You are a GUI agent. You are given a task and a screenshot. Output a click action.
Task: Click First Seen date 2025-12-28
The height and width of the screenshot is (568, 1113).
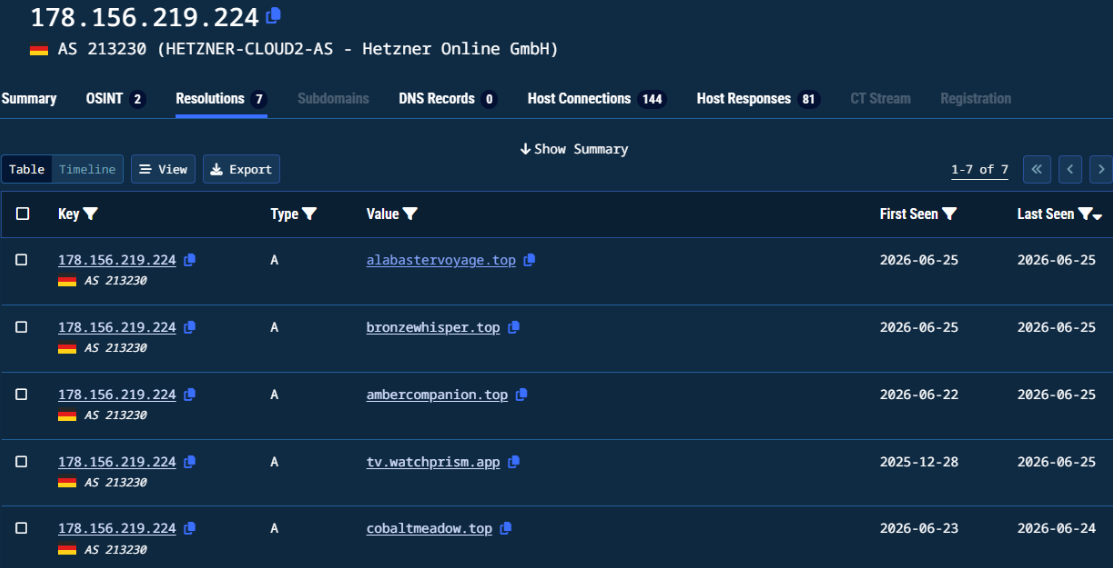pyautogui.click(x=919, y=462)
